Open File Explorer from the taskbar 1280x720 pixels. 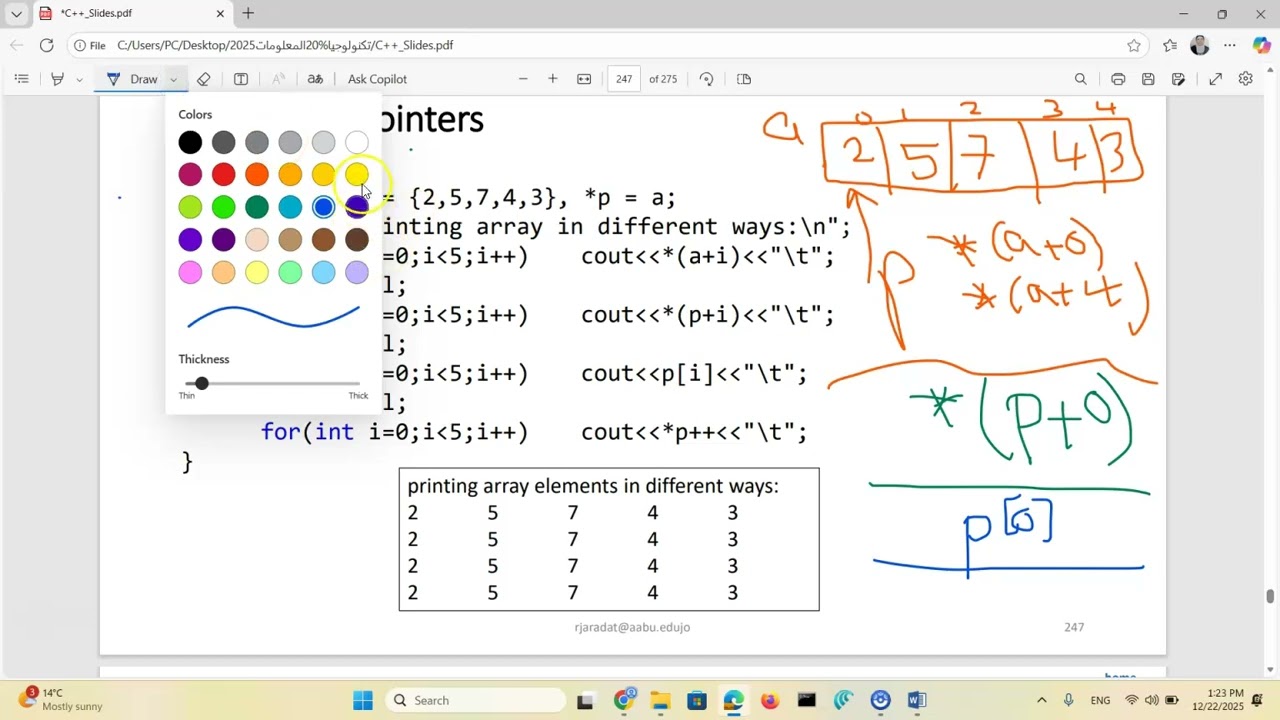coord(660,700)
